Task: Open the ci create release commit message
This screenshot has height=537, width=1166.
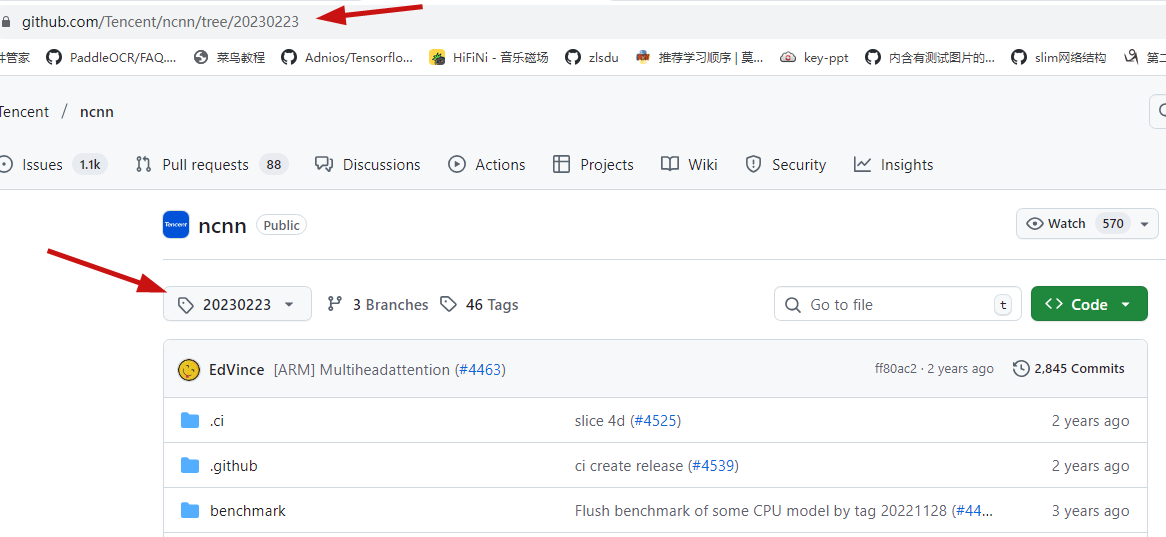Action: point(628,466)
